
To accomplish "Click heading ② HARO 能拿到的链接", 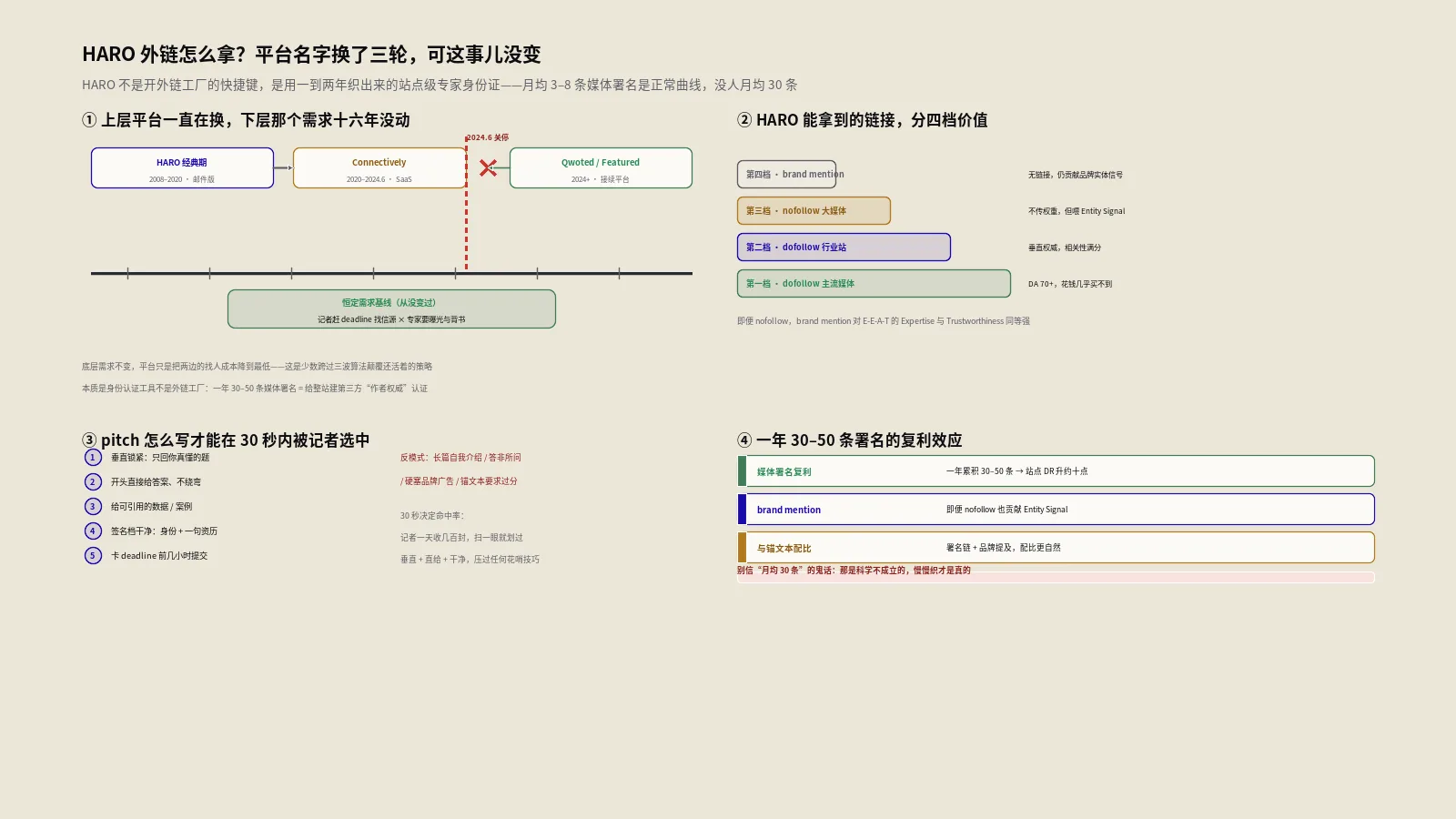I will [863, 120].
